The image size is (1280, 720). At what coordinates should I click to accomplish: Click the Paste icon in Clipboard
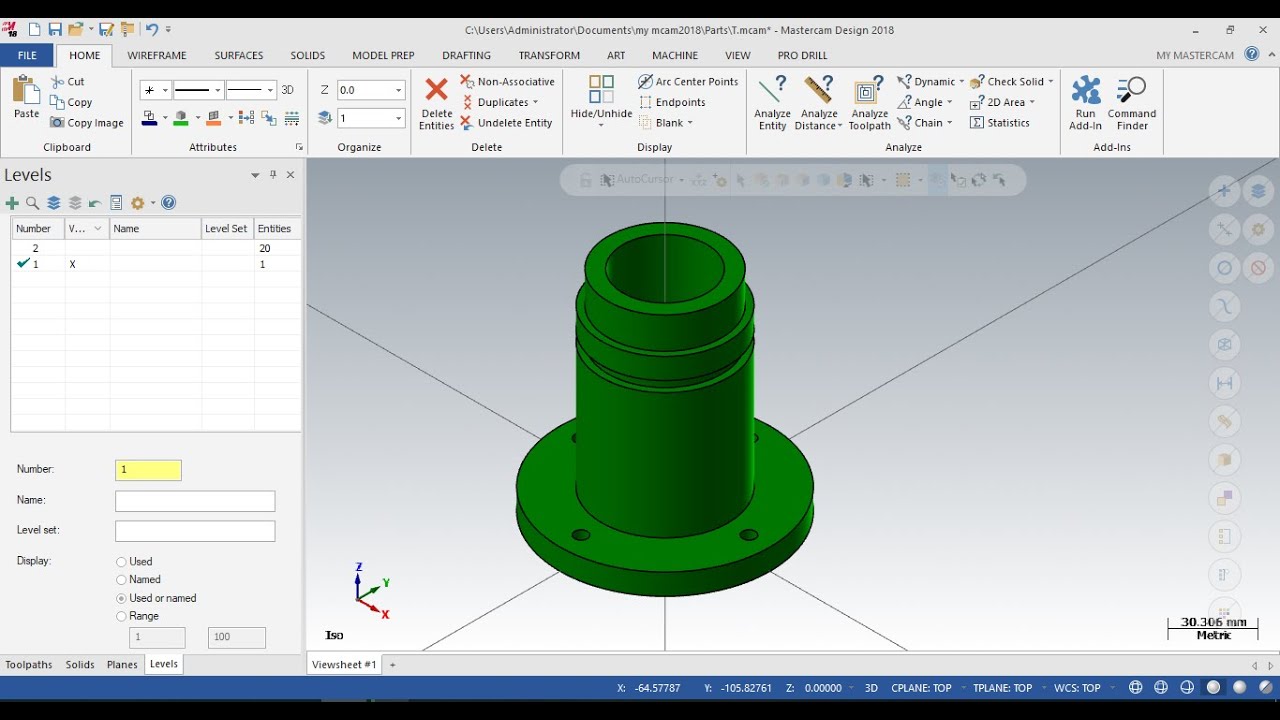(26, 90)
